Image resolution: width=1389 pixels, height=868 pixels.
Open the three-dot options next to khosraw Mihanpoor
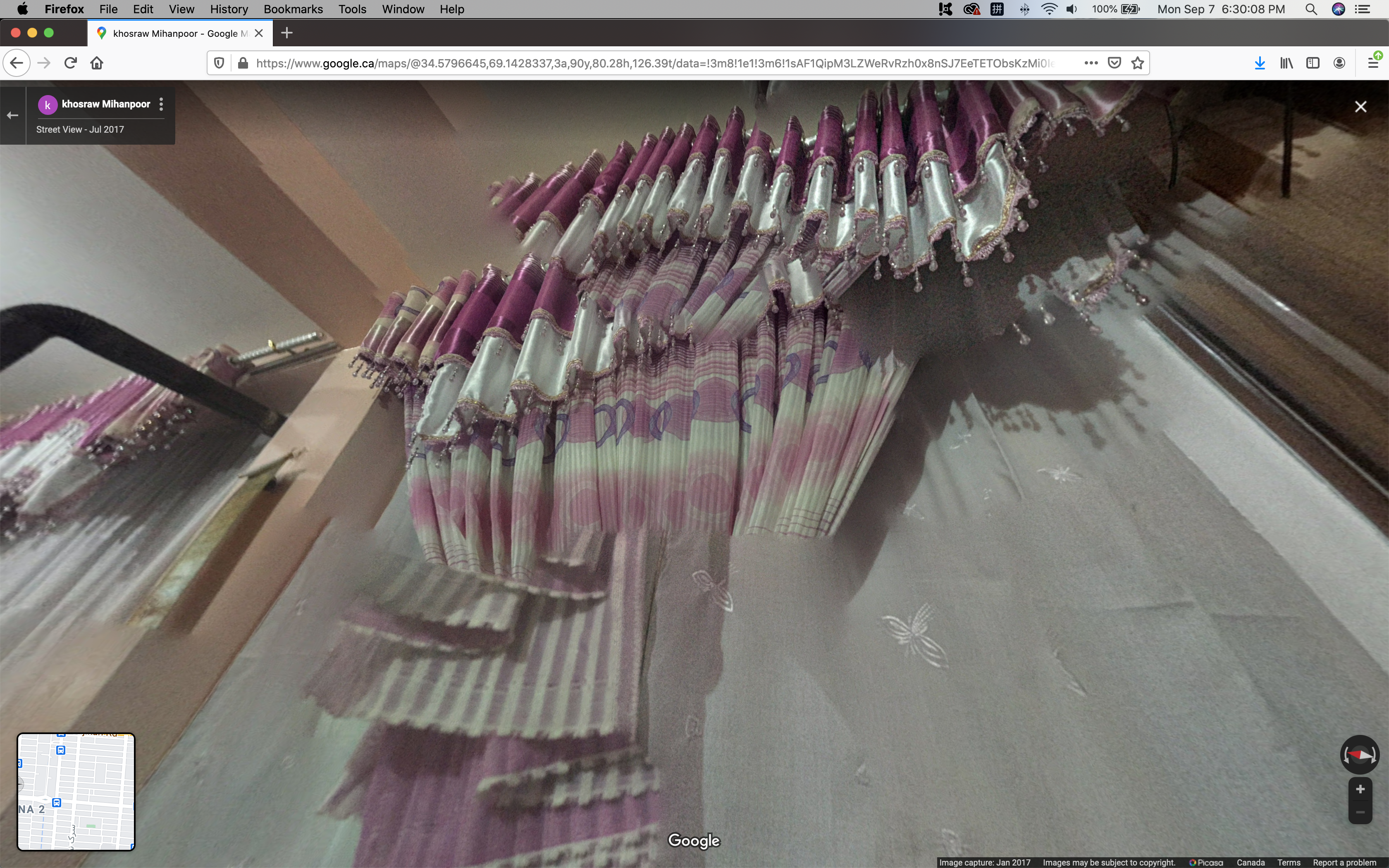pos(161,104)
